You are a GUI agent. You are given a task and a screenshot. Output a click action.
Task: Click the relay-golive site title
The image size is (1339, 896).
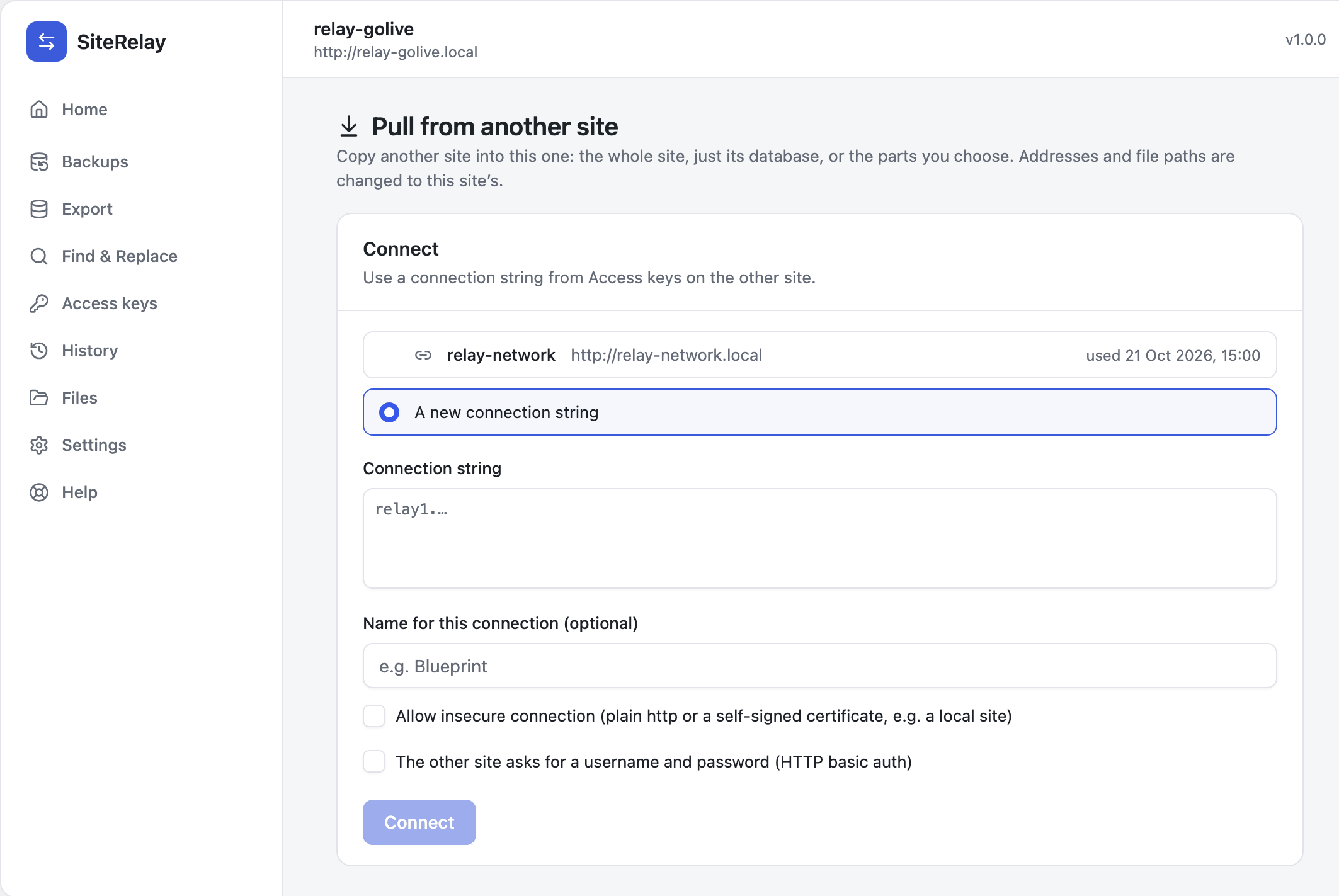(363, 29)
